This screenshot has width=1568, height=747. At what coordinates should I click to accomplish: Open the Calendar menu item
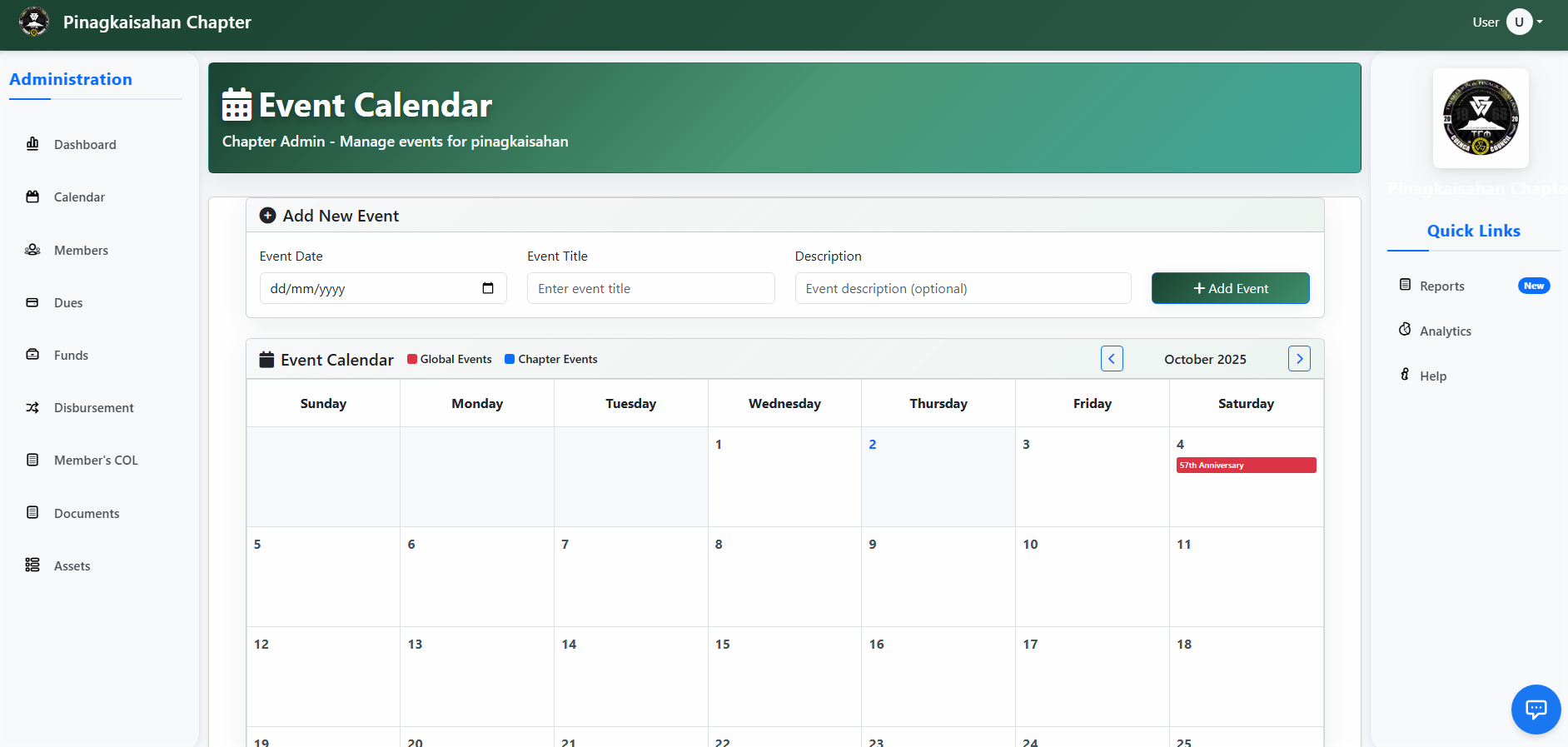coord(79,197)
